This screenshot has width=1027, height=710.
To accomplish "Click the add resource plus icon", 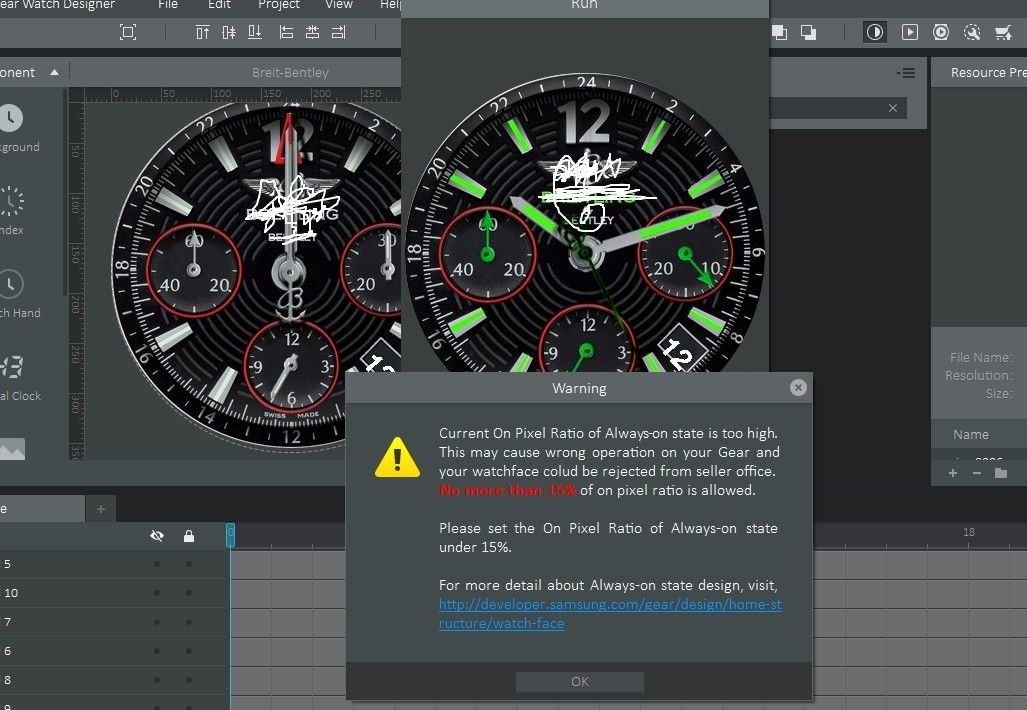I will point(953,473).
